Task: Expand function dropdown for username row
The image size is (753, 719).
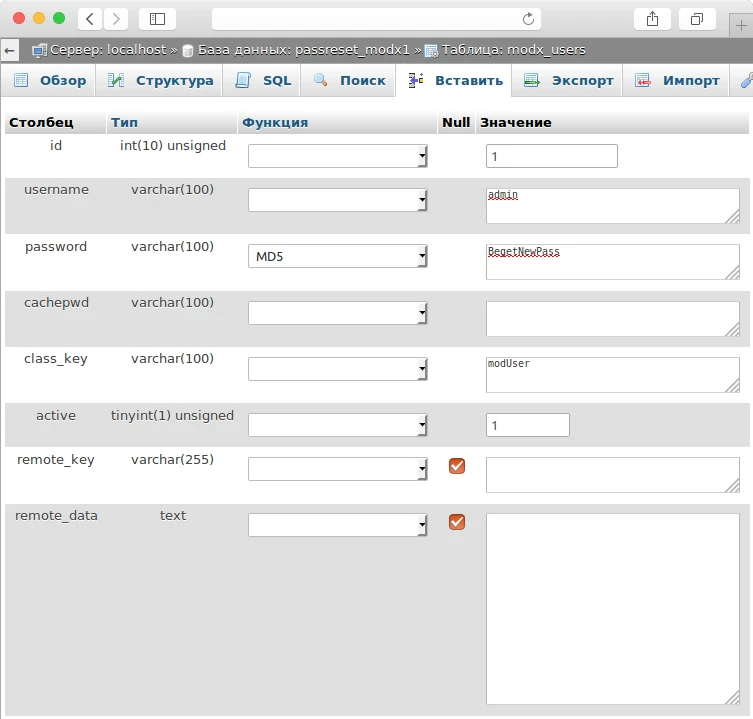Action: tap(338, 201)
